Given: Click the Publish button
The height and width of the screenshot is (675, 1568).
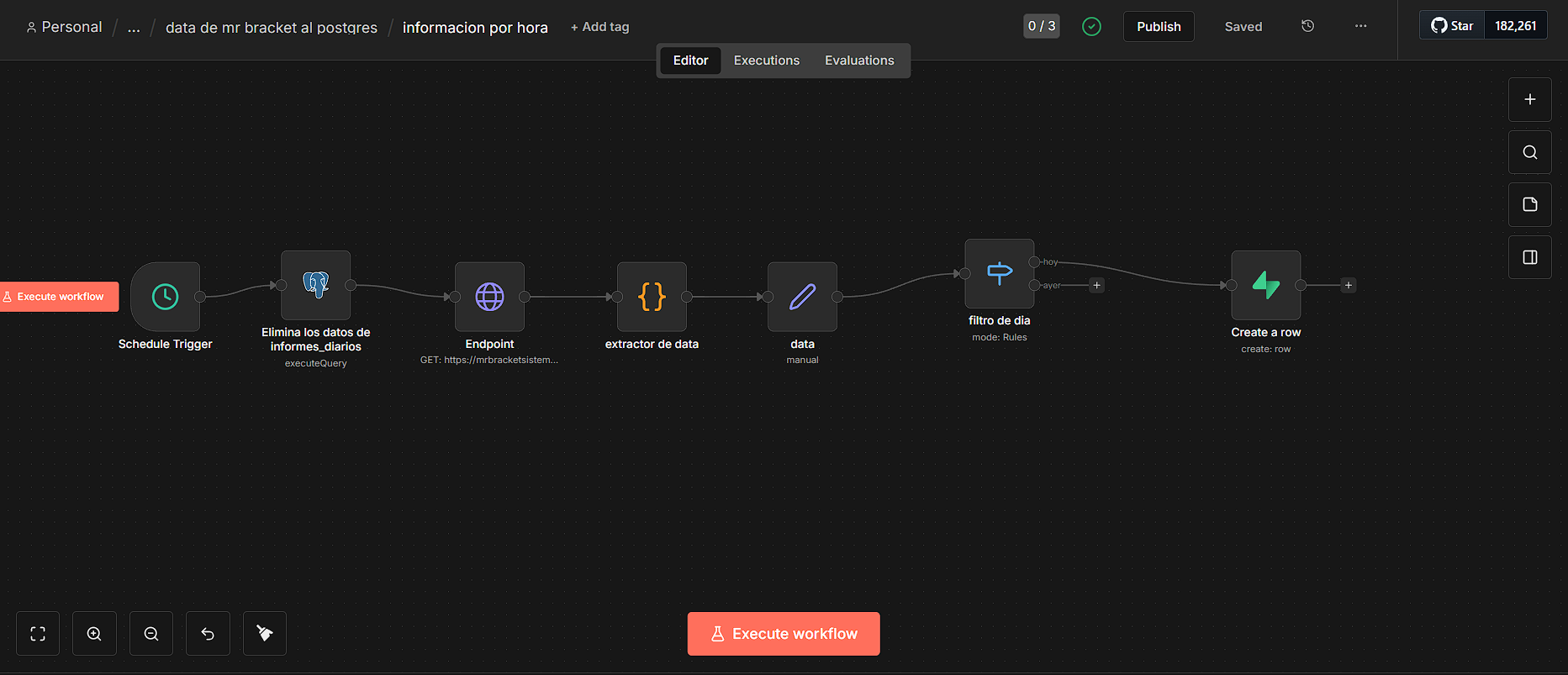Looking at the screenshot, I should tap(1159, 27).
